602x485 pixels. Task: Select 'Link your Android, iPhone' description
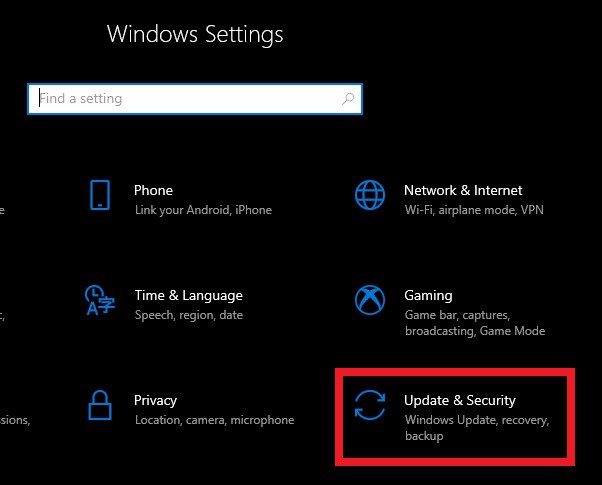coord(203,210)
